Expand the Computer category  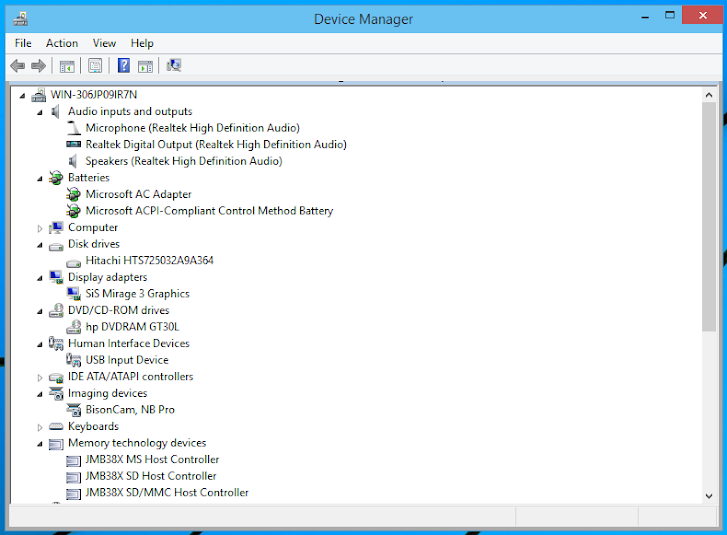tap(40, 228)
